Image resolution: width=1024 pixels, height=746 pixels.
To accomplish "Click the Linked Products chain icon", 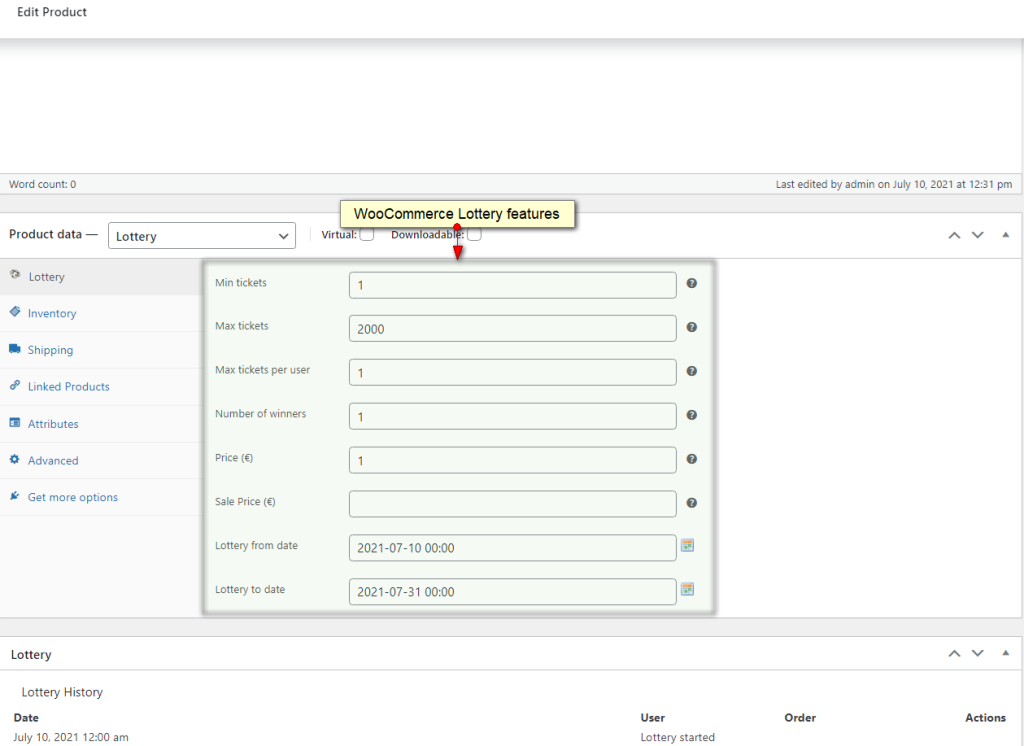I will click(15, 385).
